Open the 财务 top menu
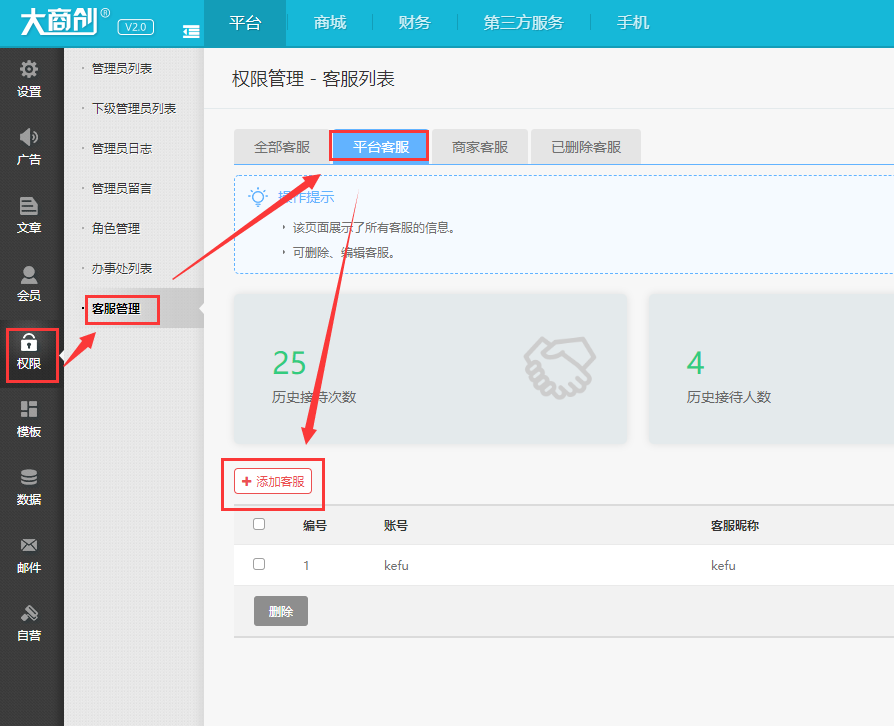Image resolution: width=894 pixels, height=726 pixels. 415,23
